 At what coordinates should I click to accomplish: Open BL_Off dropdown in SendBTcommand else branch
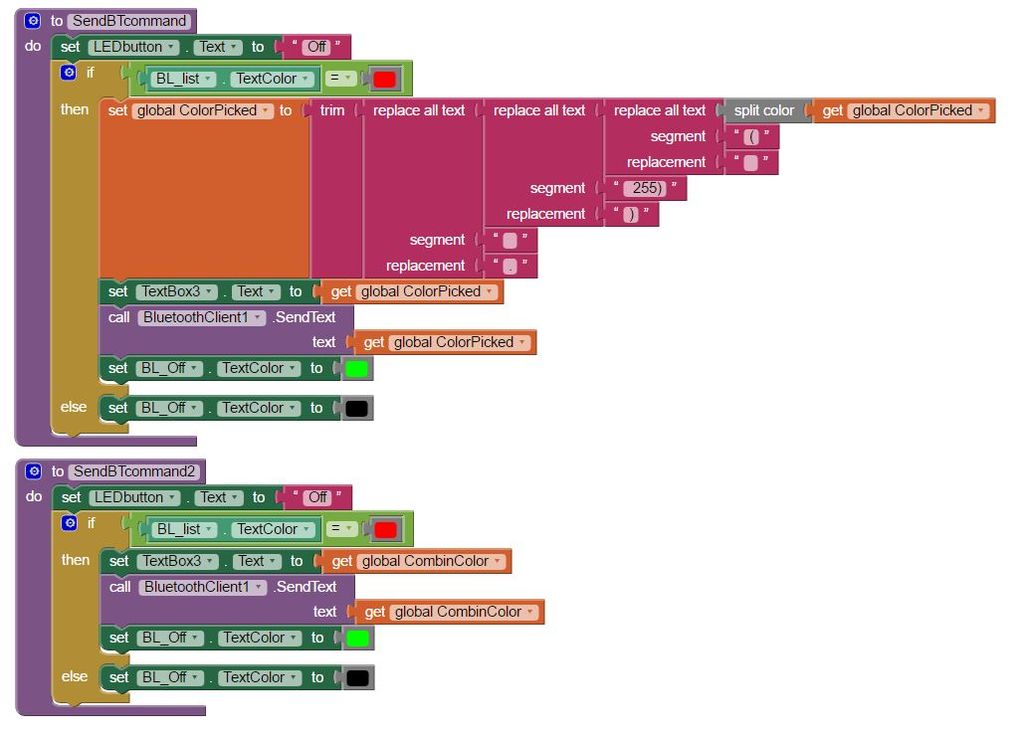pos(169,408)
